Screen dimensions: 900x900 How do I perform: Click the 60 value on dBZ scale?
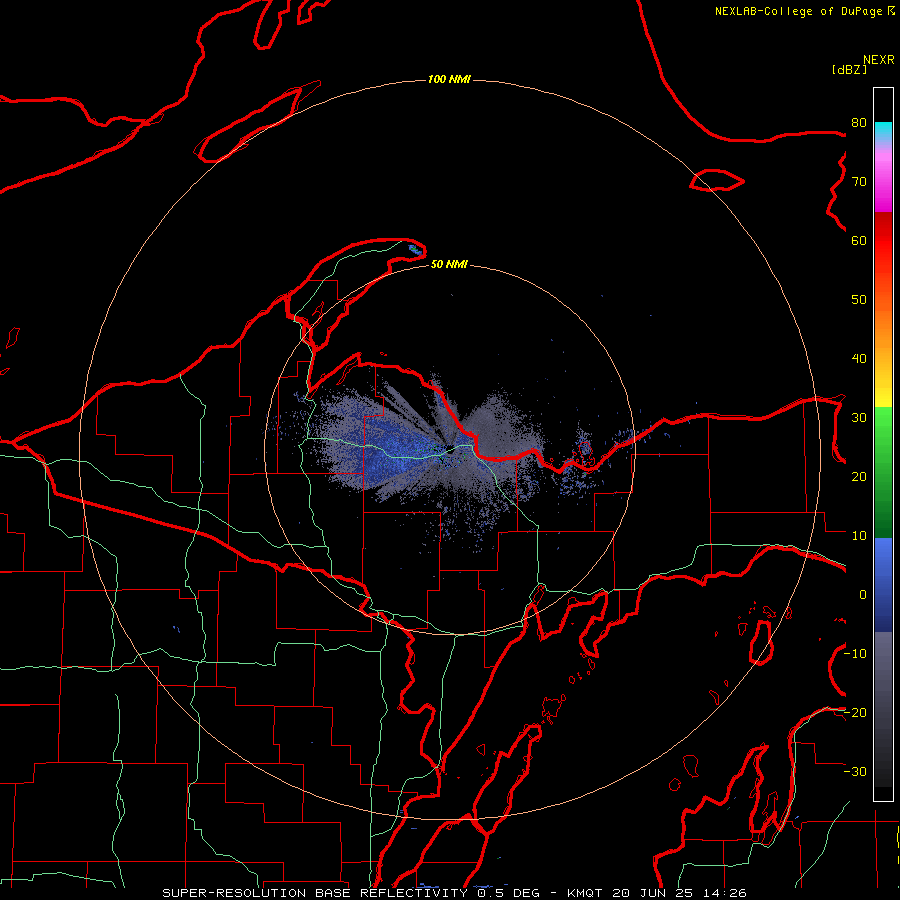click(859, 240)
